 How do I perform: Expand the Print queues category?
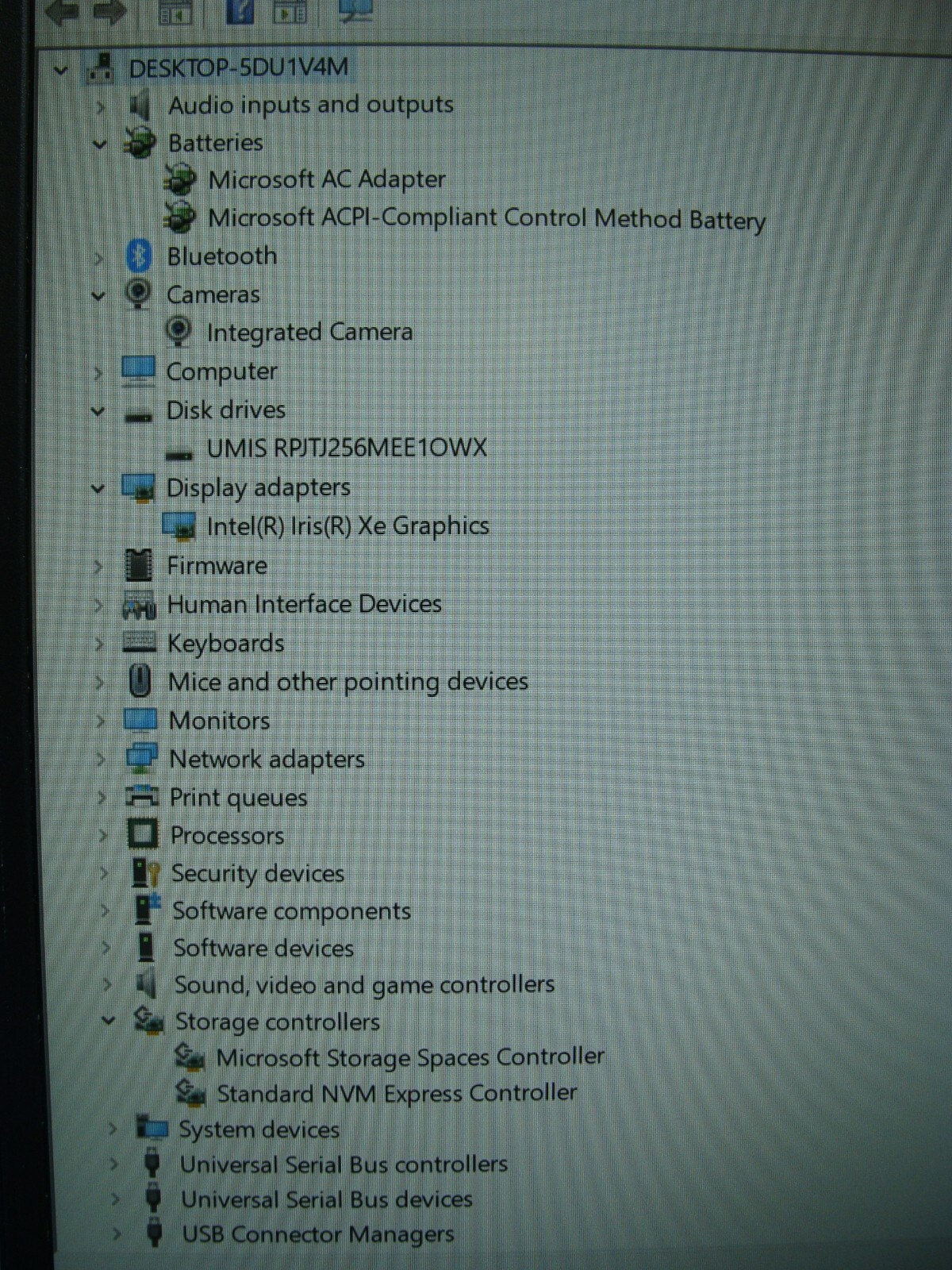pyautogui.click(x=102, y=798)
